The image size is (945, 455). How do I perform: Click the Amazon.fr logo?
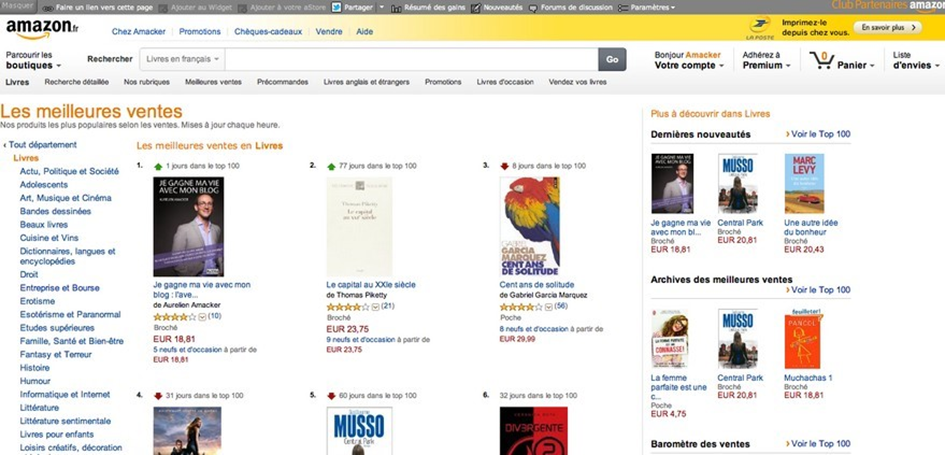tap(42, 28)
